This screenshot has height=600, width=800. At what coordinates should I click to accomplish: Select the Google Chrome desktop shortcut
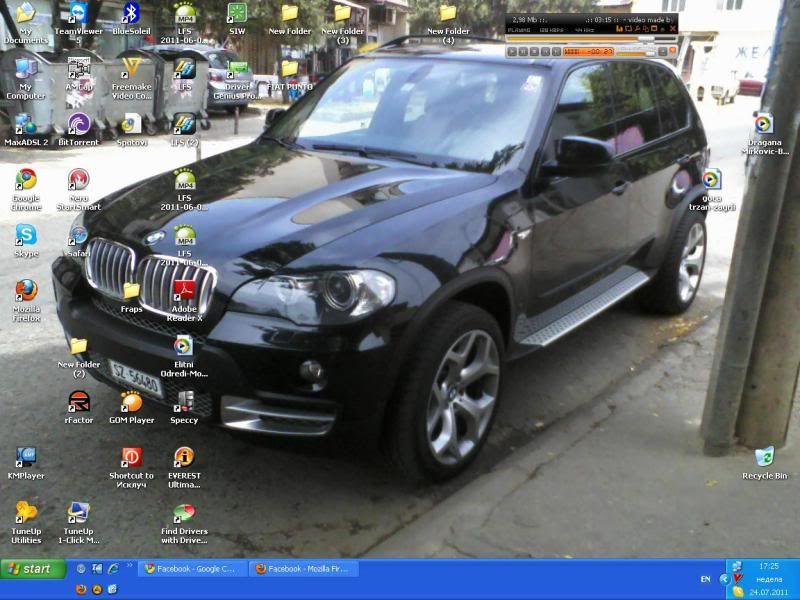click(26, 190)
